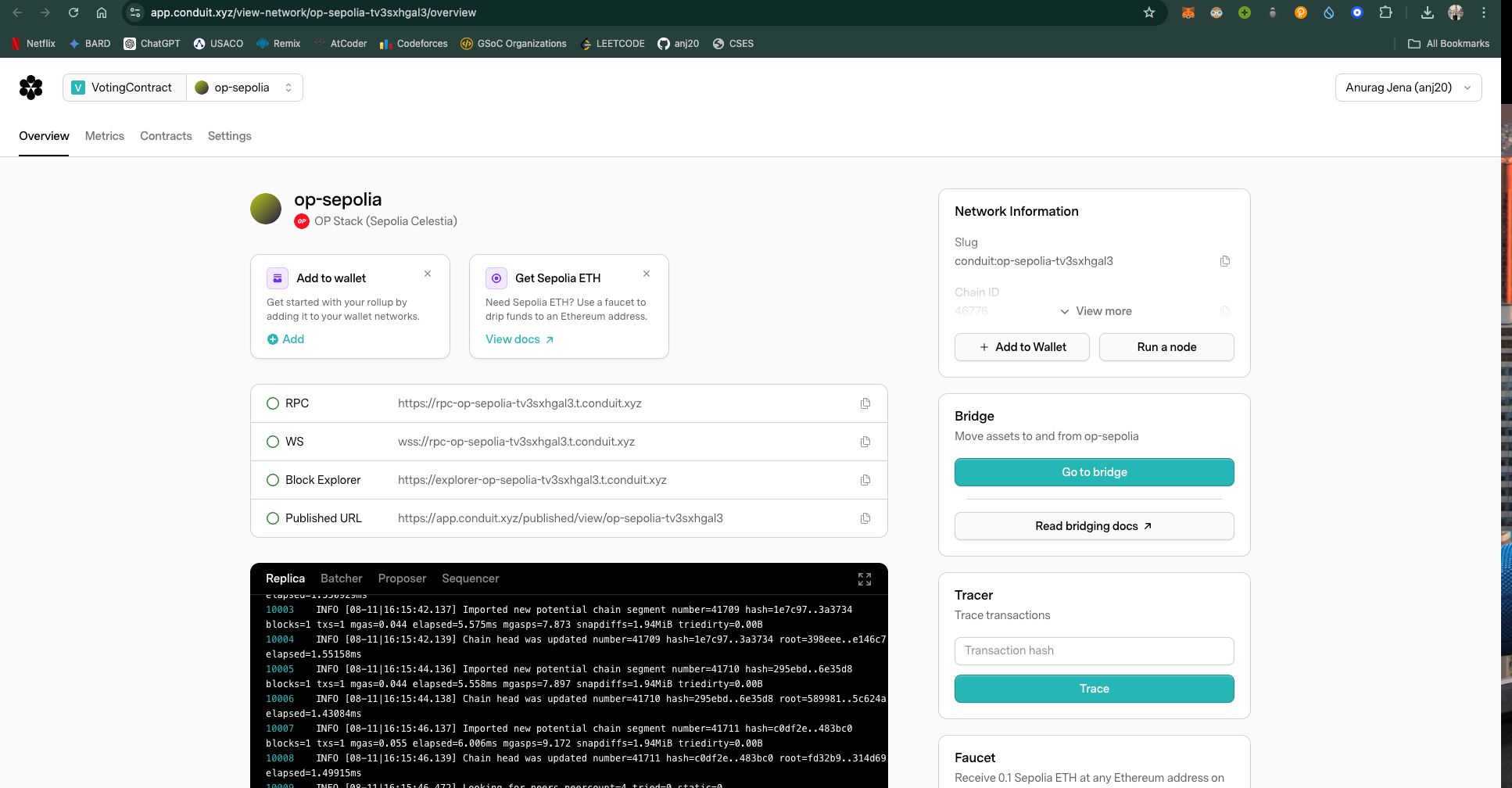Open MetaMask fox extension
This screenshot has height=788, width=1512.
[x=1188, y=13]
